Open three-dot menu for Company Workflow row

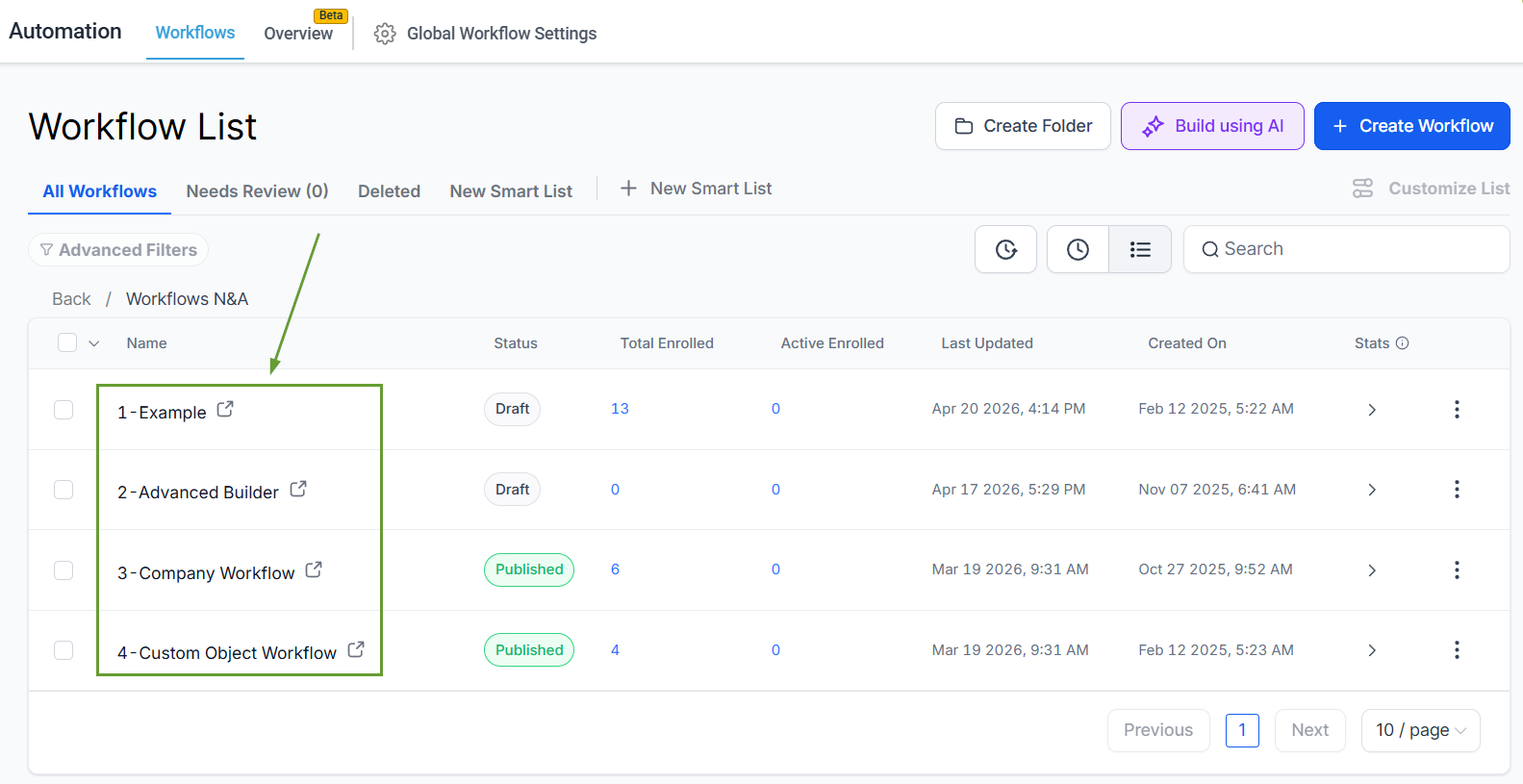(1457, 570)
